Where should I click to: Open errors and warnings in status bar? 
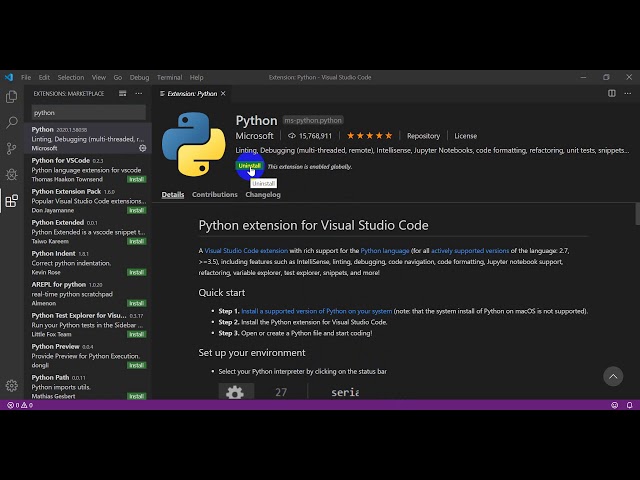(20, 405)
